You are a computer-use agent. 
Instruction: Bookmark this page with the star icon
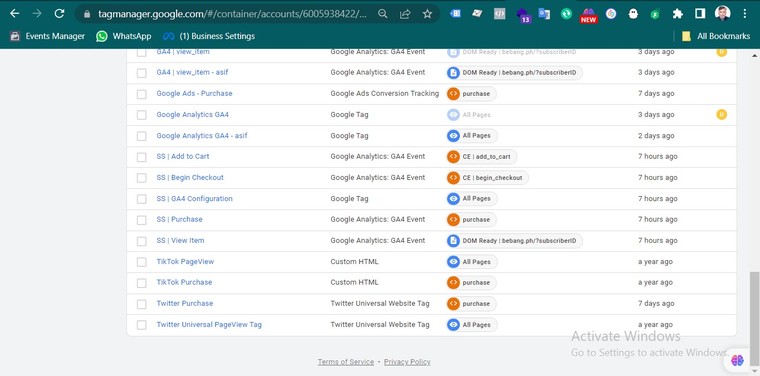427,14
